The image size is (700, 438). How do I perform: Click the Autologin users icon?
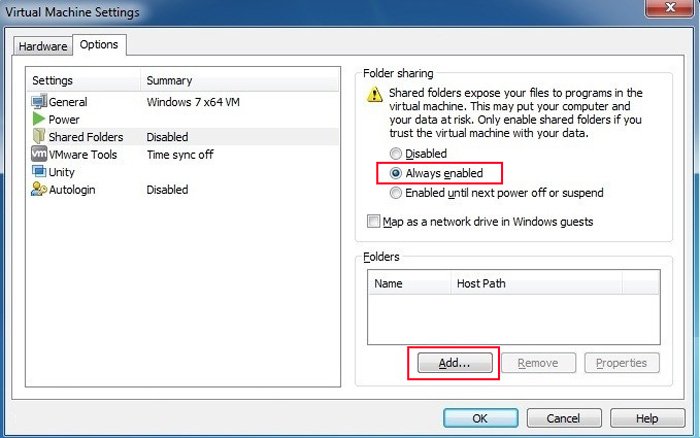coord(39,189)
